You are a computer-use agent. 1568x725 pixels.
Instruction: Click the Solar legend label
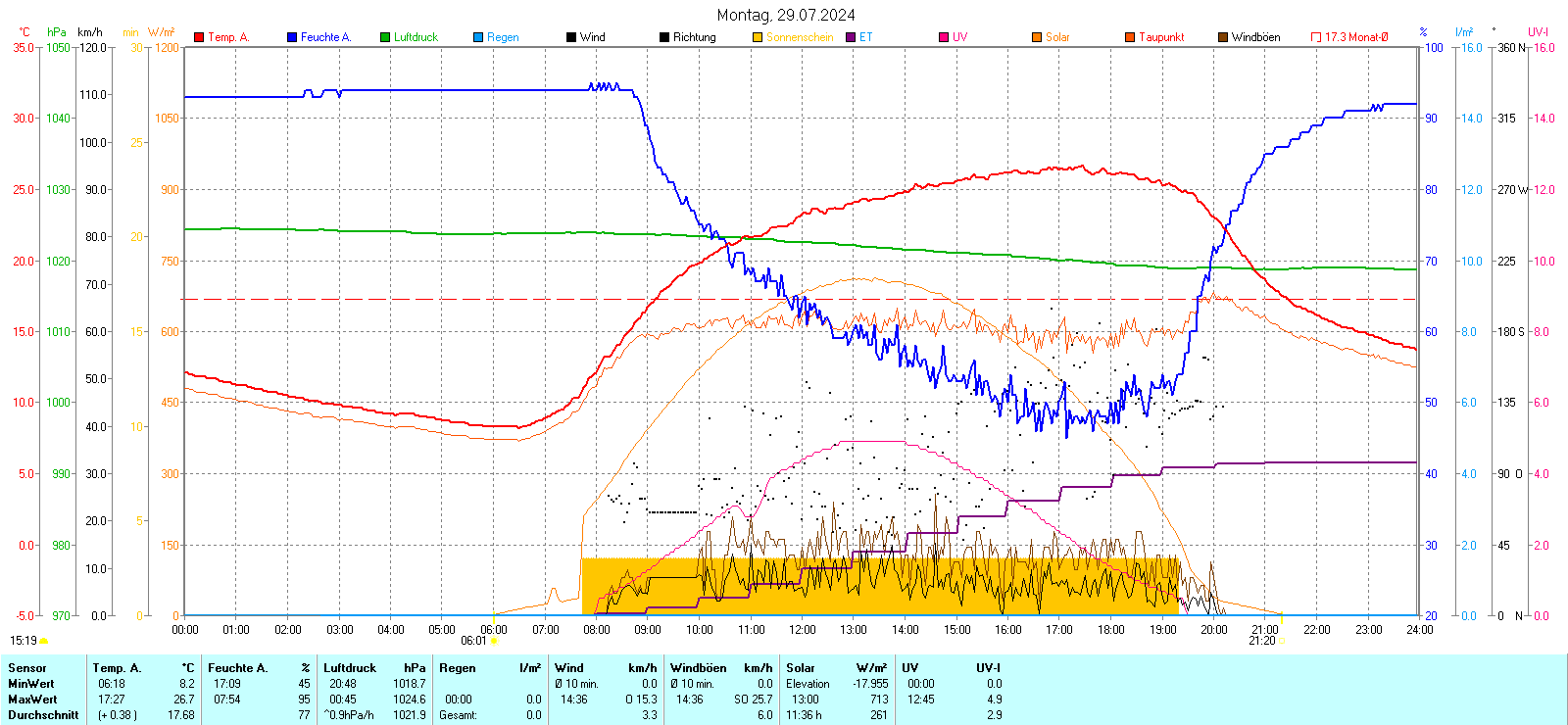point(1057,37)
